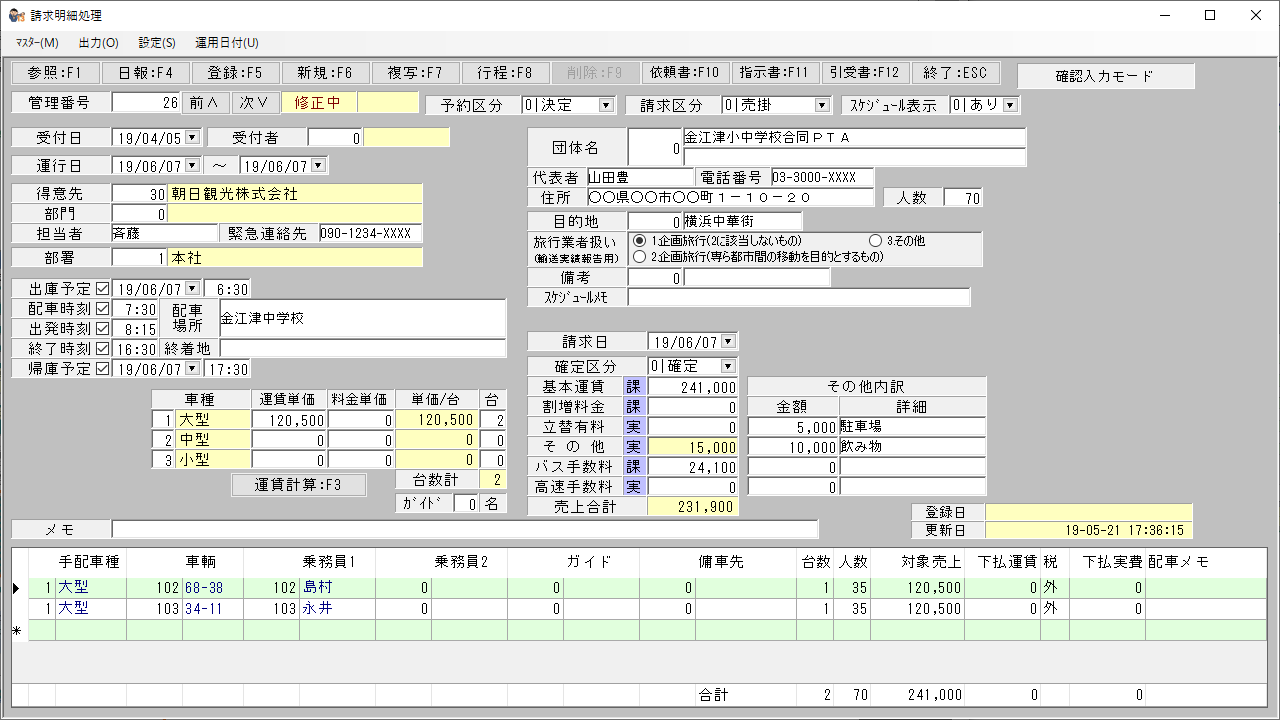Viewport: 1280px width, 720px height.
Task: Click the 代表者 field 山田豊
Action: (x=639, y=178)
